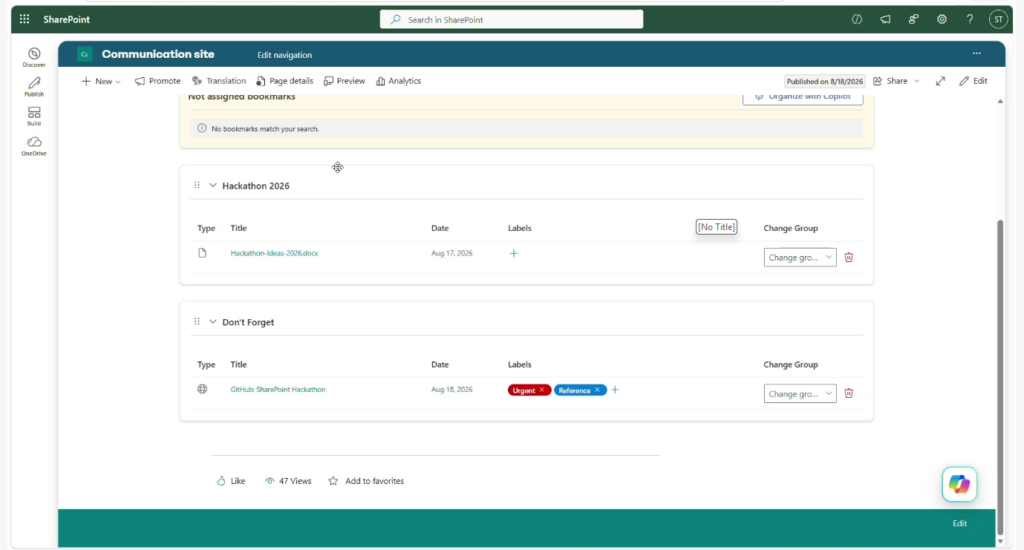Click the Share button

point(891,81)
